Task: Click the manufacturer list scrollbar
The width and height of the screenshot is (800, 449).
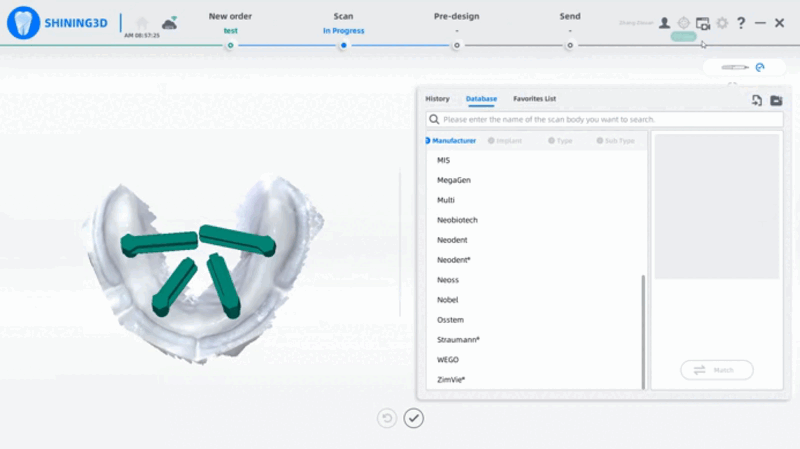Action: (x=643, y=332)
